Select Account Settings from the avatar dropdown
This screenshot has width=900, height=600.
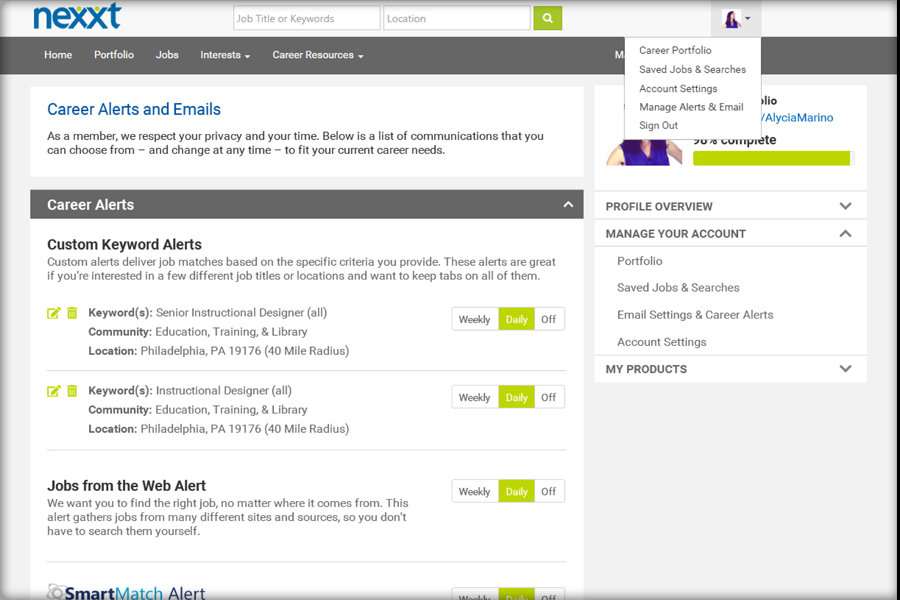(x=678, y=89)
